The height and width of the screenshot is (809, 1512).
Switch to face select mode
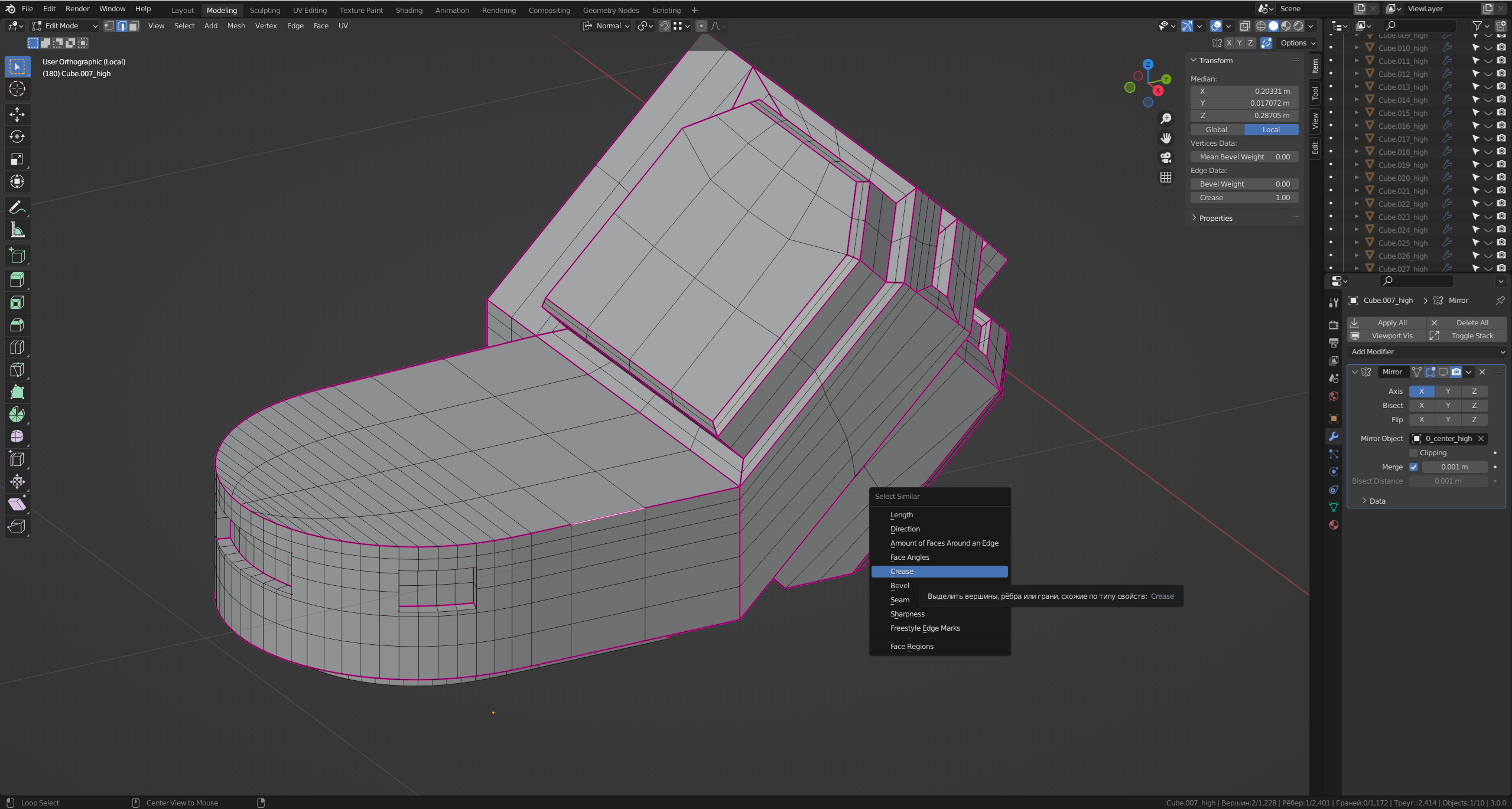click(x=134, y=26)
